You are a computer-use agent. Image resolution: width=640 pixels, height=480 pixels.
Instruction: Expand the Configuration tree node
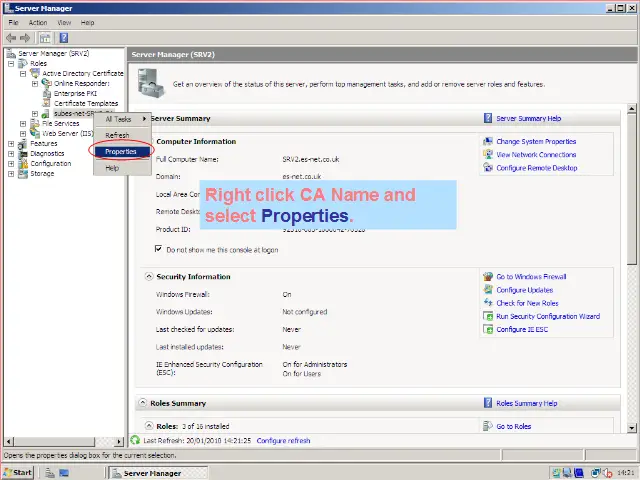tap(11, 164)
